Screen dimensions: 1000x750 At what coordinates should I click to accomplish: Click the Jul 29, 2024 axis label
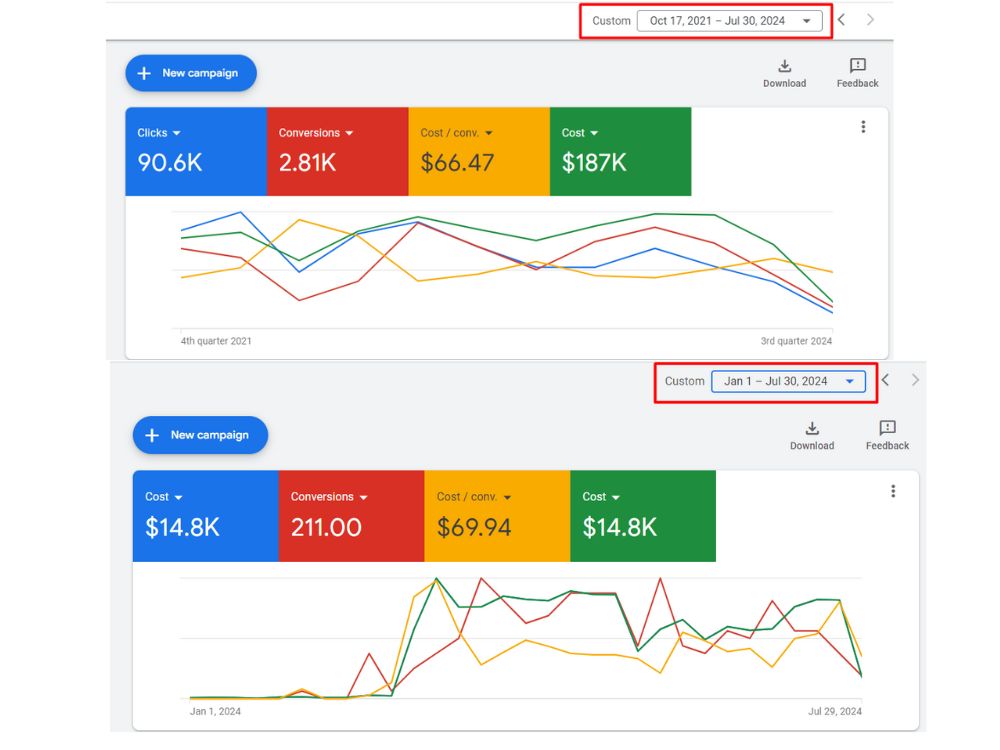[835, 711]
